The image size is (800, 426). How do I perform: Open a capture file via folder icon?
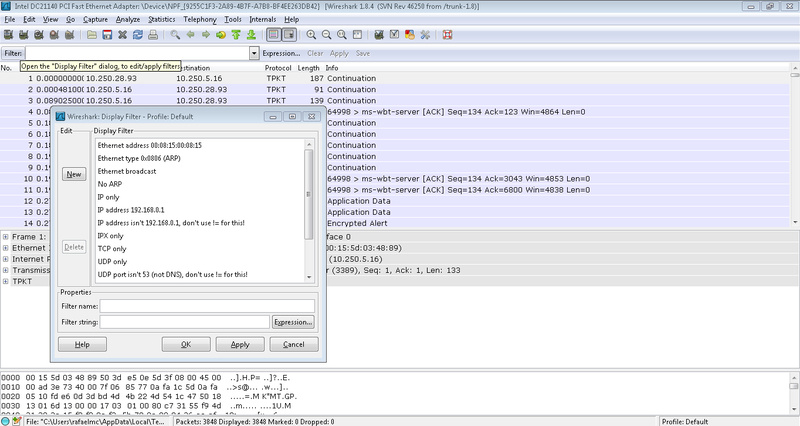[92, 35]
